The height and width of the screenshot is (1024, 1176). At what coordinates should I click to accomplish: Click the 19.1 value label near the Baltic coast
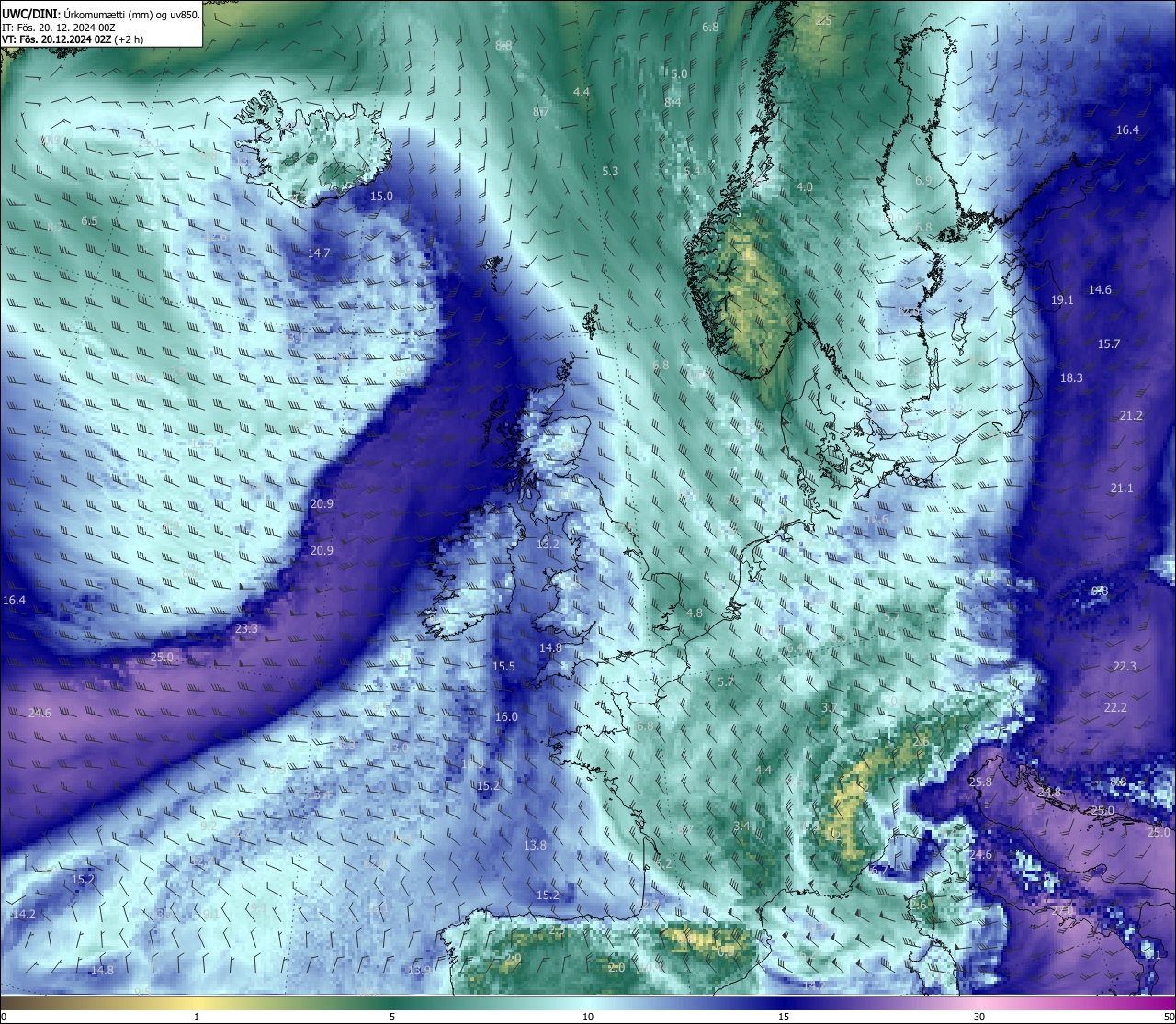(1062, 300)
